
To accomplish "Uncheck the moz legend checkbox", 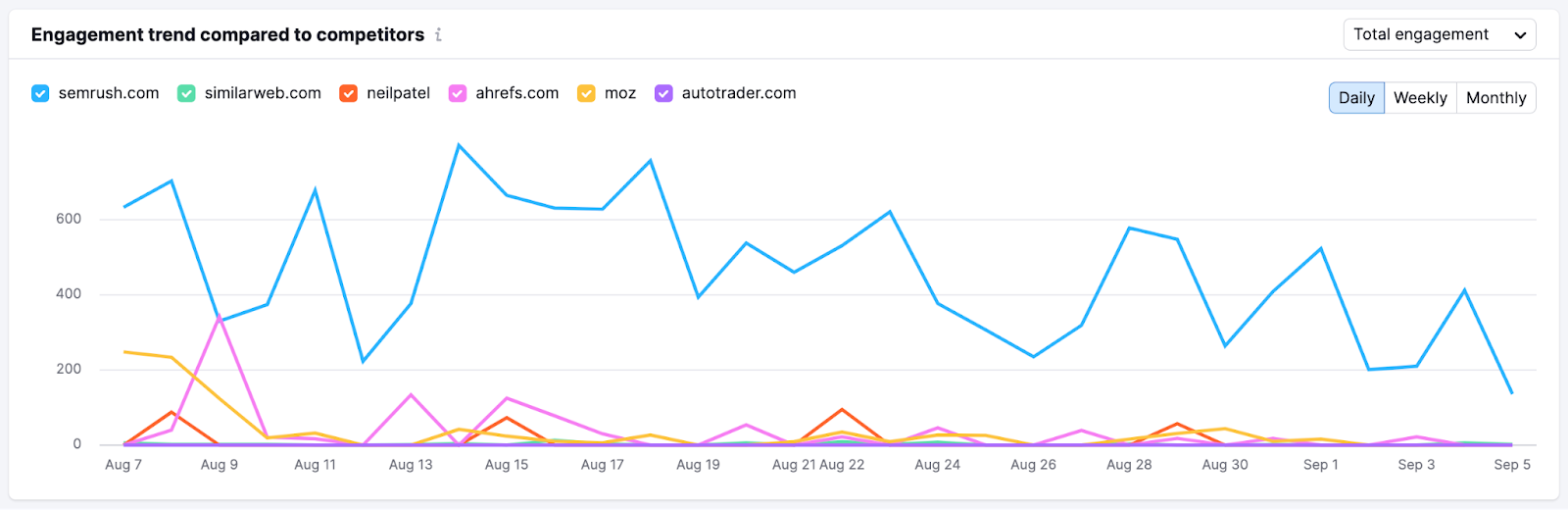I will point(586,93).
